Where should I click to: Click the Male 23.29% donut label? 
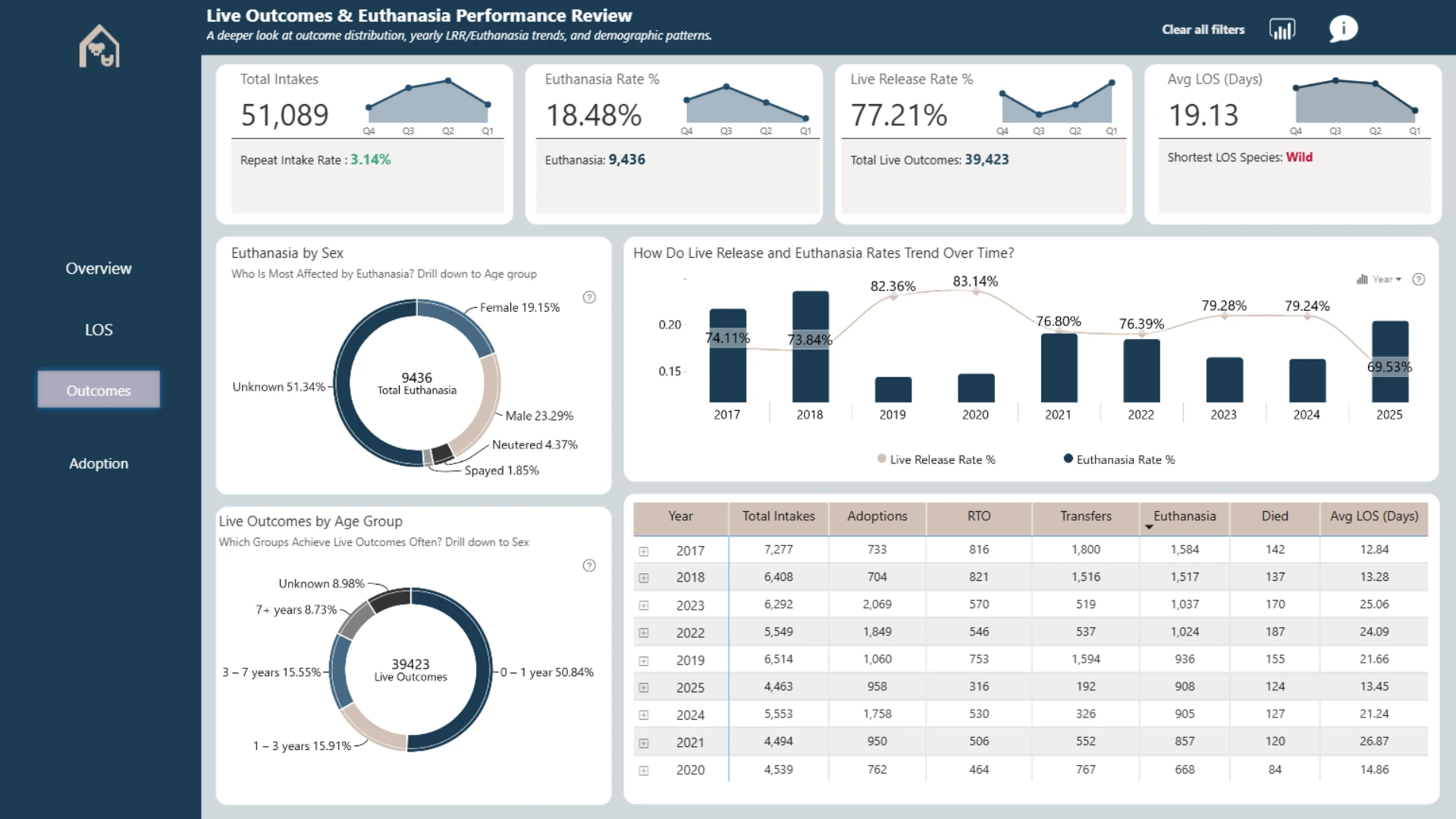pos(539,416)
